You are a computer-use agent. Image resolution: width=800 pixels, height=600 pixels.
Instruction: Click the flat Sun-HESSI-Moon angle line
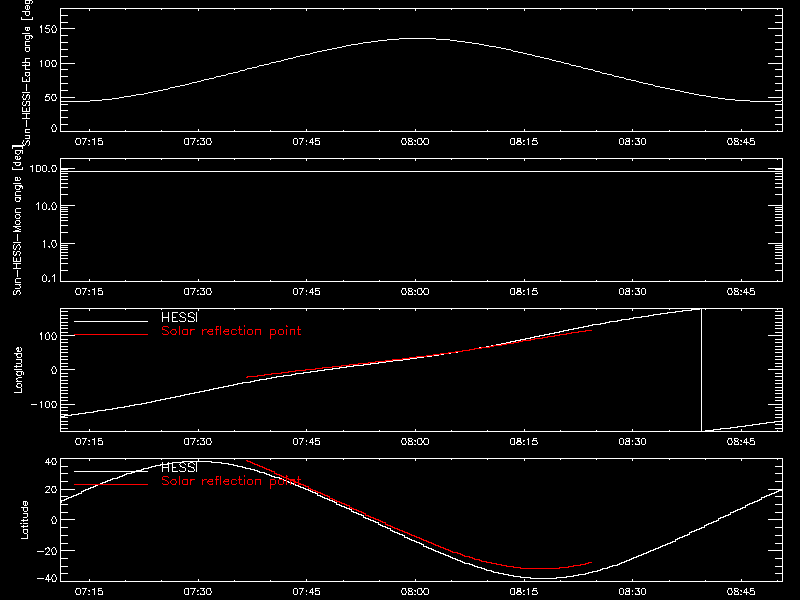(421, 171)
